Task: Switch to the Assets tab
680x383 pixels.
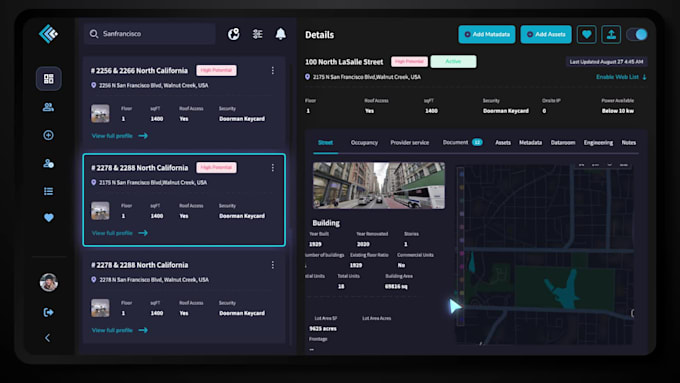Action: pos(503,143)
